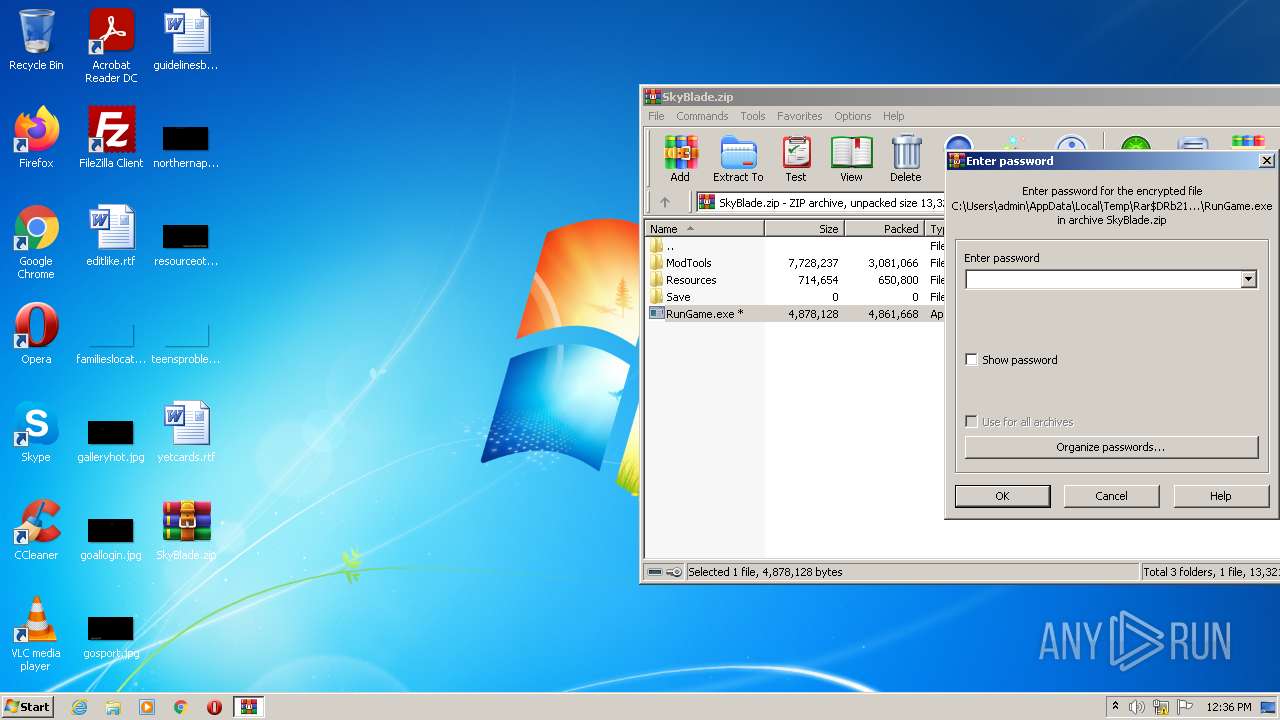The width and height of the screenshot is (1280, 720).
Task: Click the View toolbar icon
Action: 851,159
